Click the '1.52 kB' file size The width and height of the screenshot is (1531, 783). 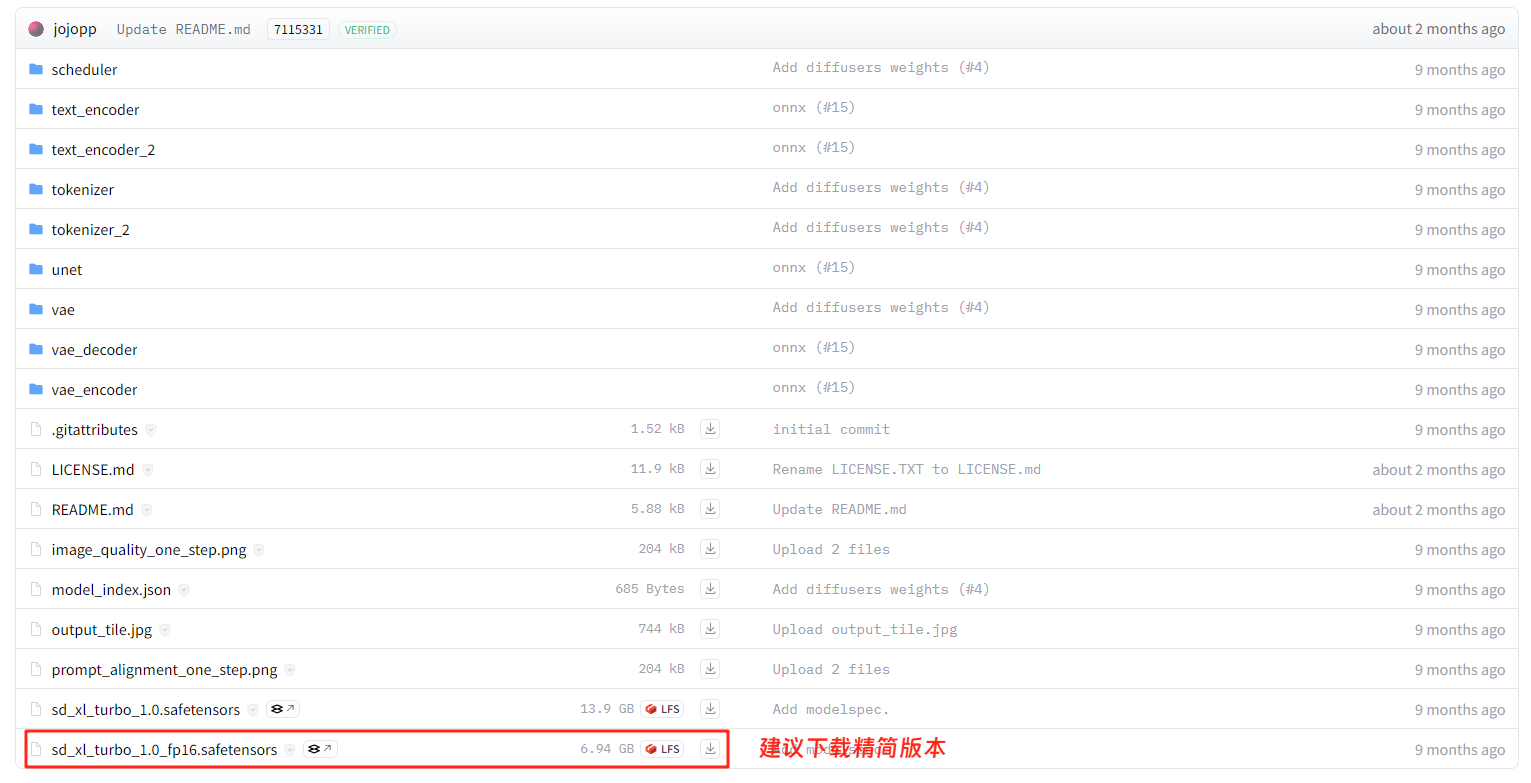657,429
